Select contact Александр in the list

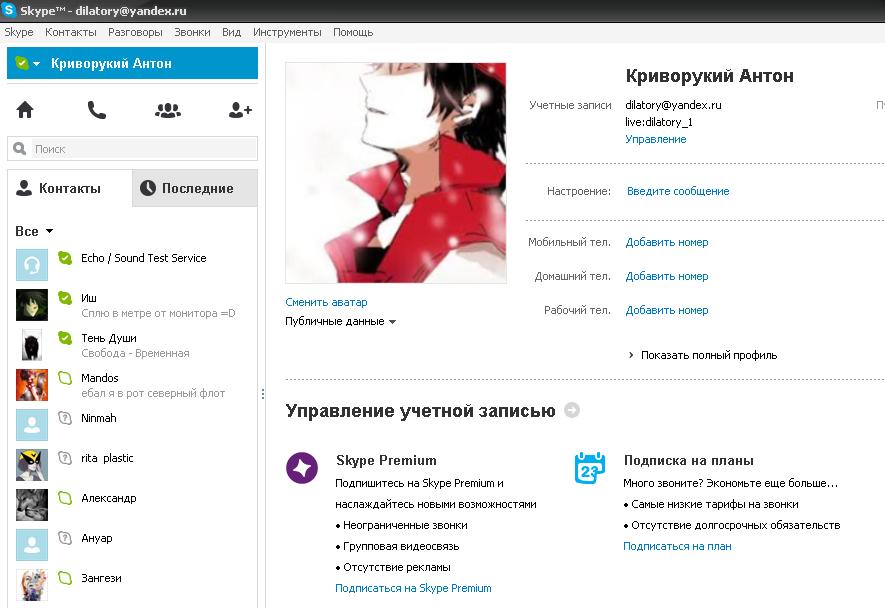133,505
